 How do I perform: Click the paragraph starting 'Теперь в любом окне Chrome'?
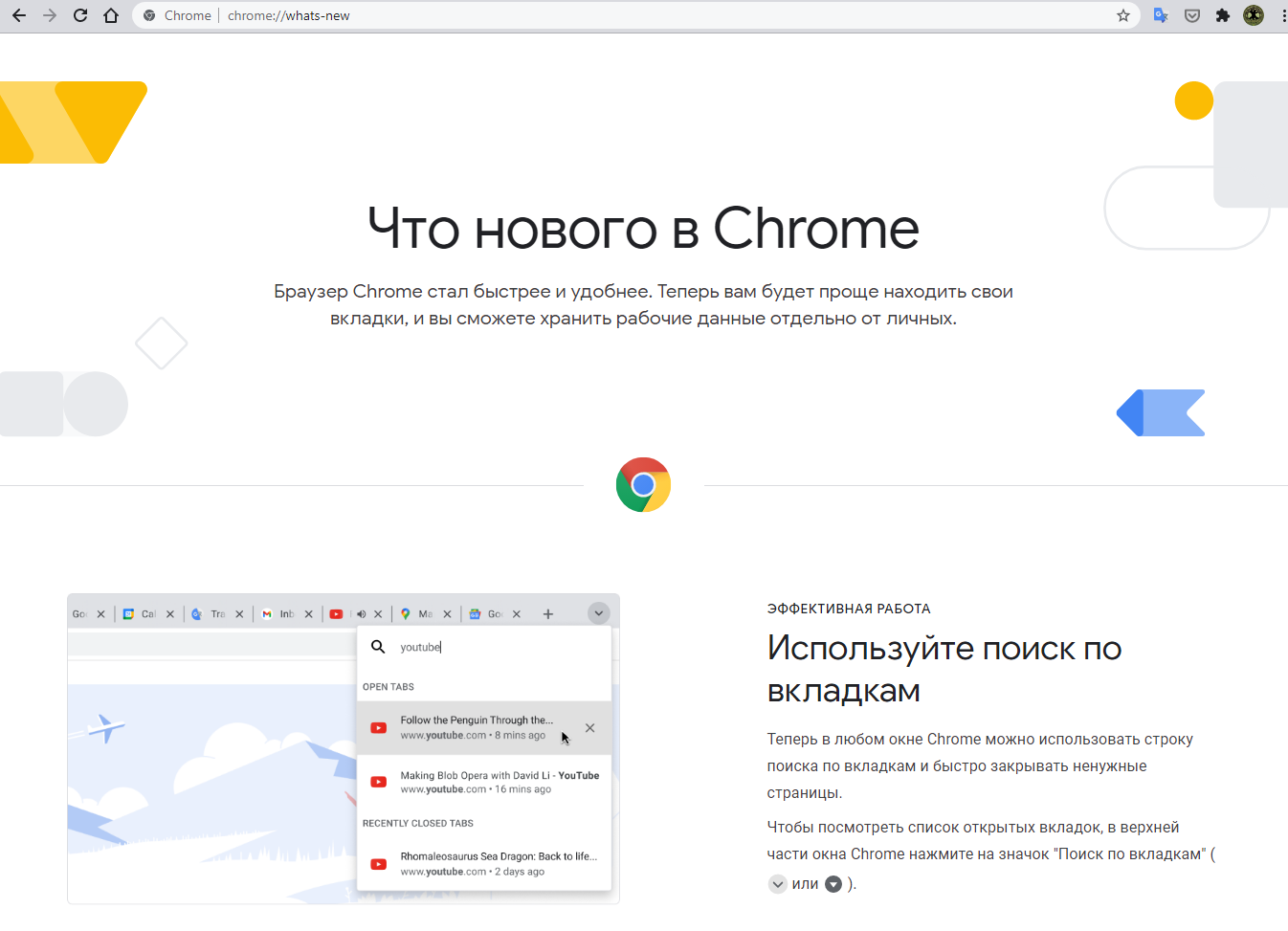980,765
